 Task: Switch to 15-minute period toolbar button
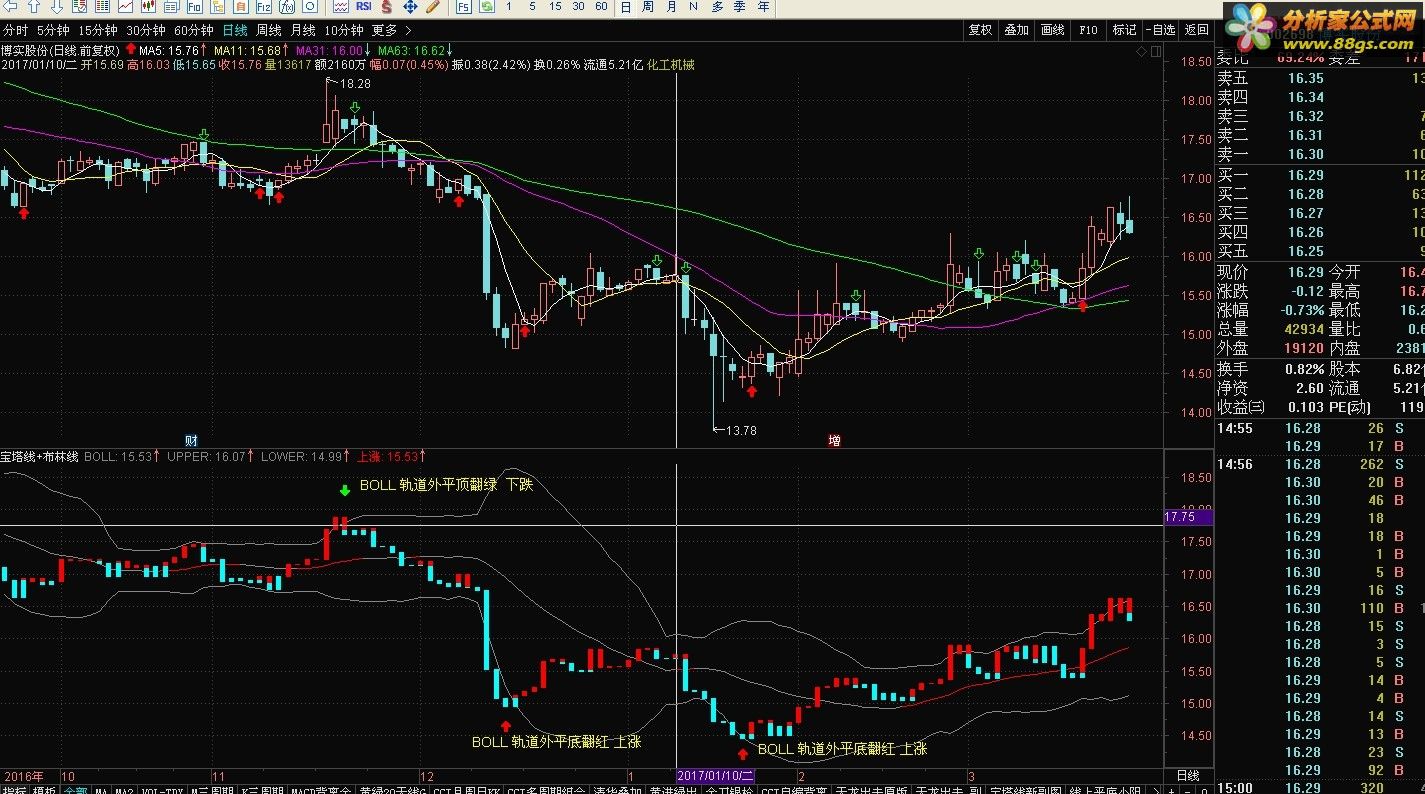(x=555, y=7)
